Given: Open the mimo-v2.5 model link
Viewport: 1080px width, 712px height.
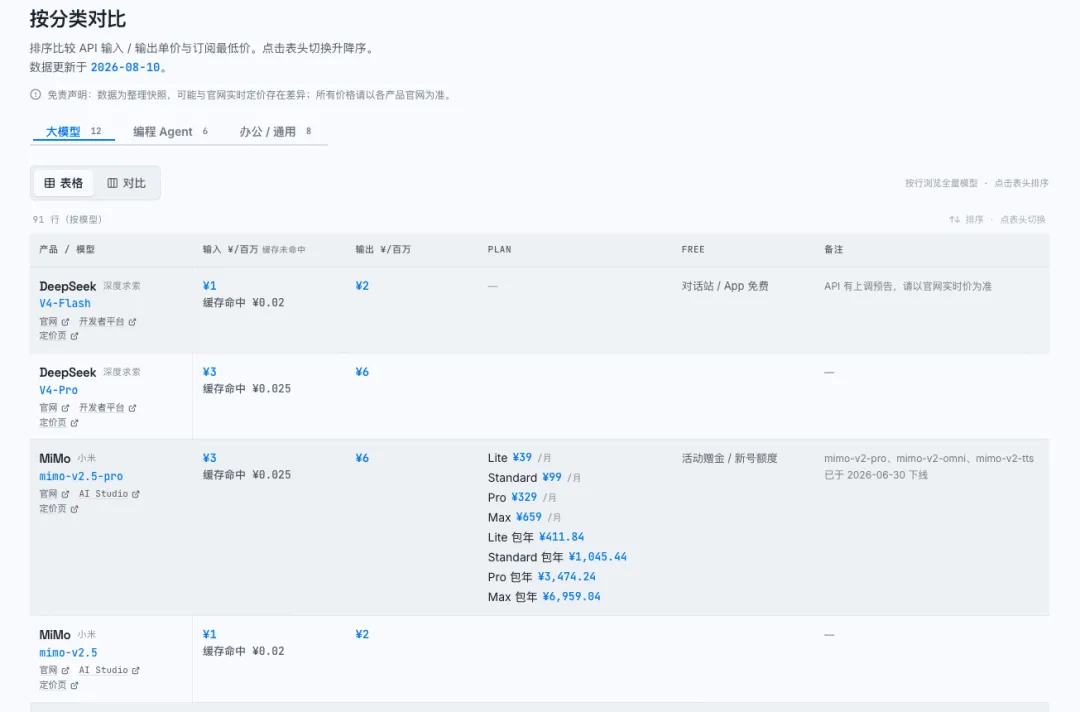Looking at the screenshot, I should tap(68, 652).
